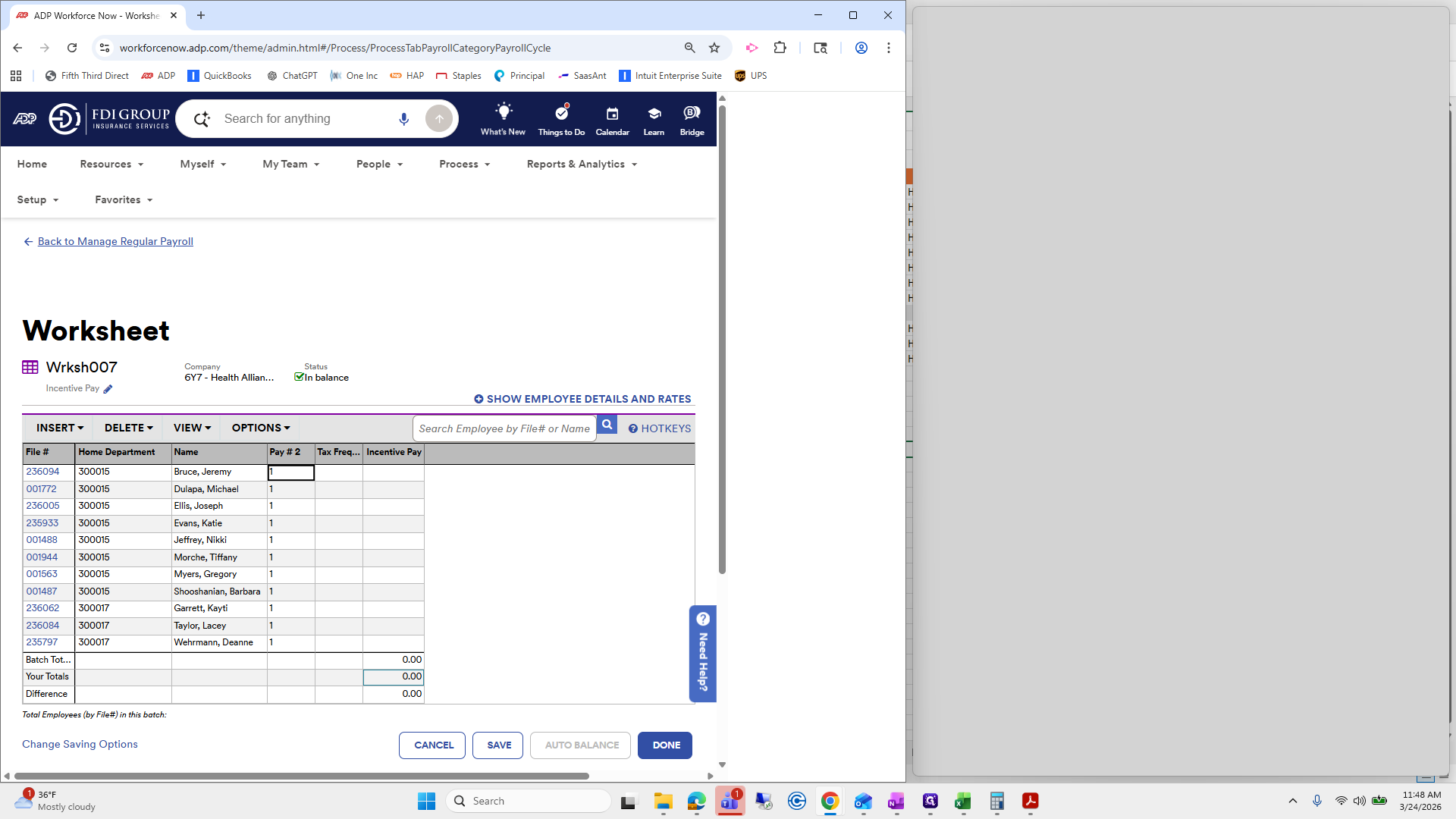Click the microphone icon in search bar
Image resolution: width=1456 pixels, height=819 pixels.
pos(403,119)
